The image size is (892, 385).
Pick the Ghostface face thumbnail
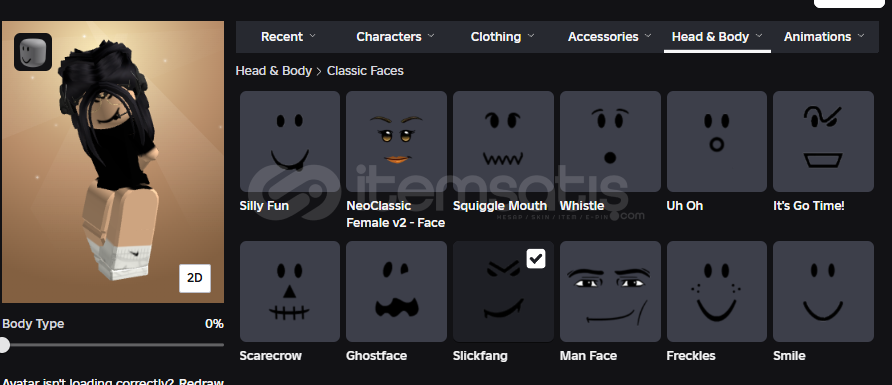397,292
